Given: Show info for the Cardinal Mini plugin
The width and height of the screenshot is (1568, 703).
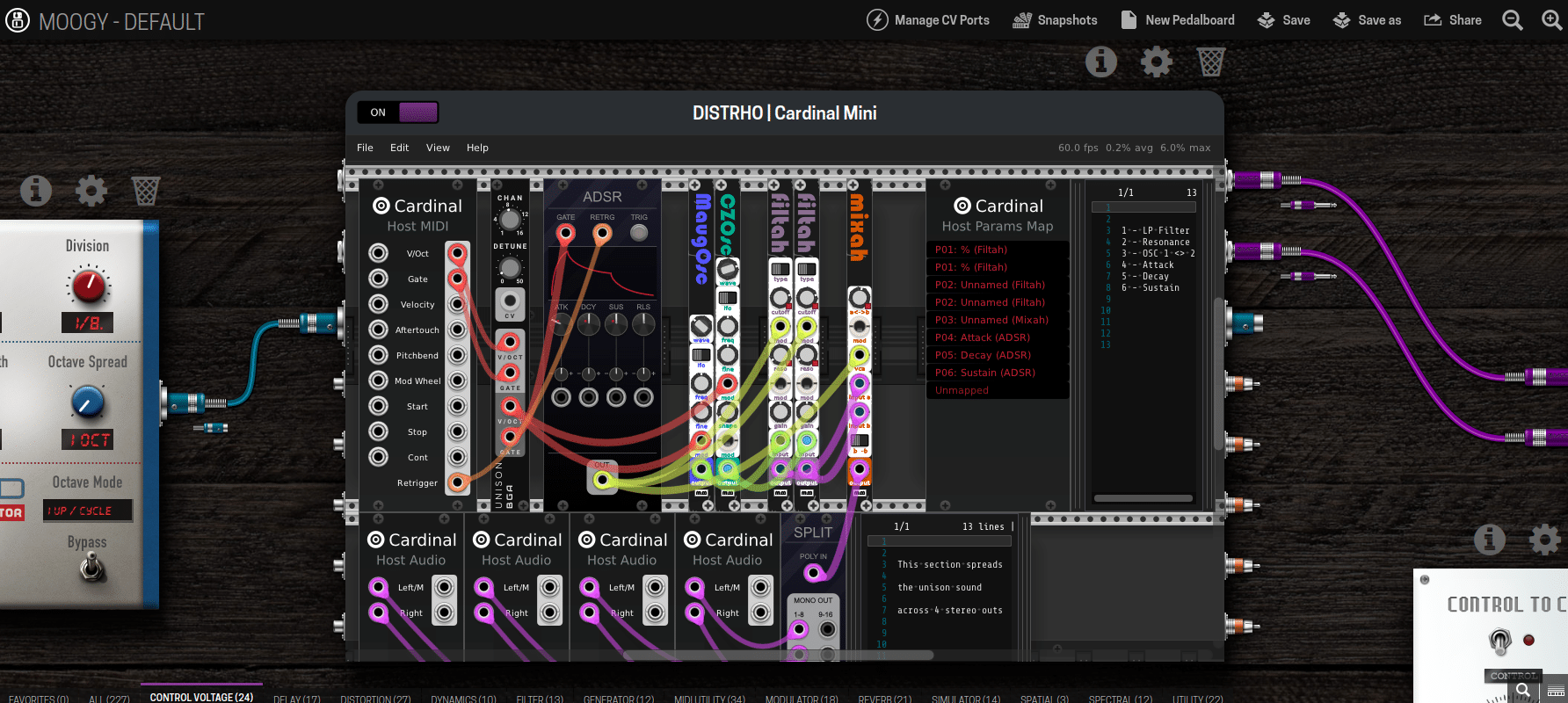Looking at the screenshot, I should 1101,62.
